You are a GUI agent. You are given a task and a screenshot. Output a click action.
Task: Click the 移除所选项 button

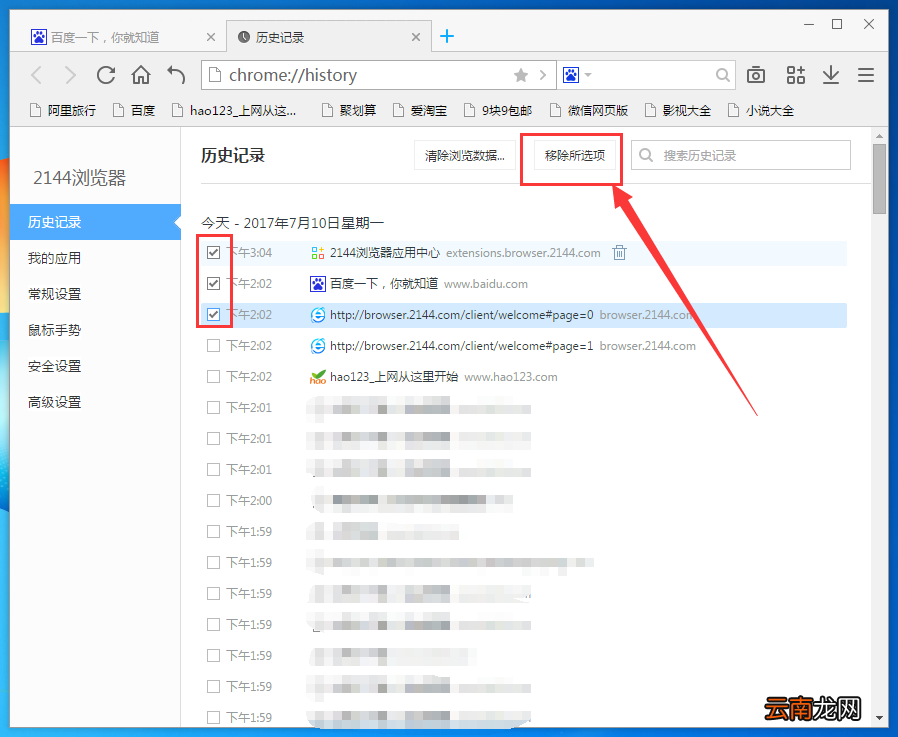point(574,155)
